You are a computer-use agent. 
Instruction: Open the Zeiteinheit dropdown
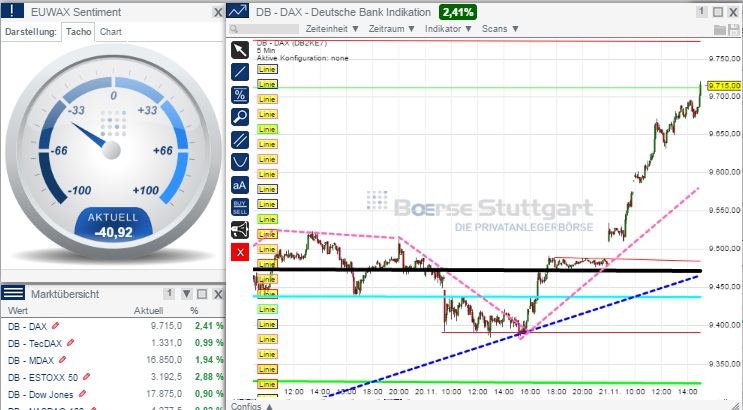tap(332, 29)
